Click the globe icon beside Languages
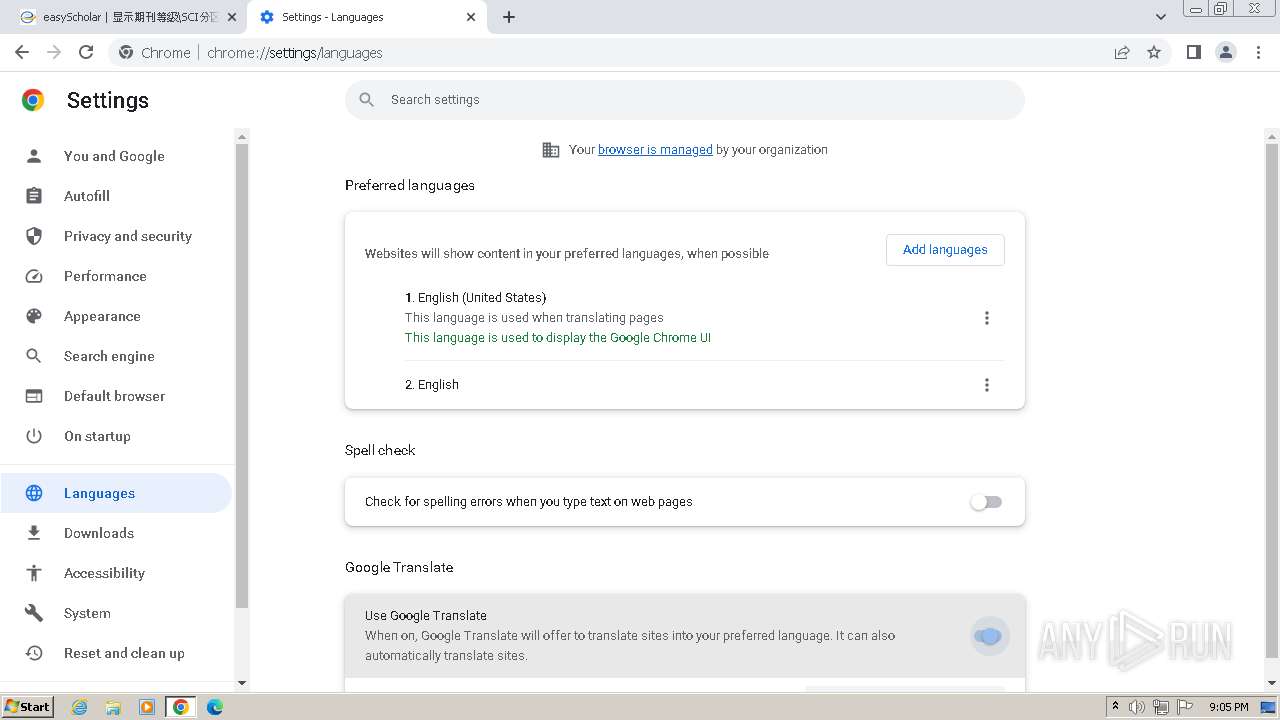1280x720 pixels. [34, 493]
